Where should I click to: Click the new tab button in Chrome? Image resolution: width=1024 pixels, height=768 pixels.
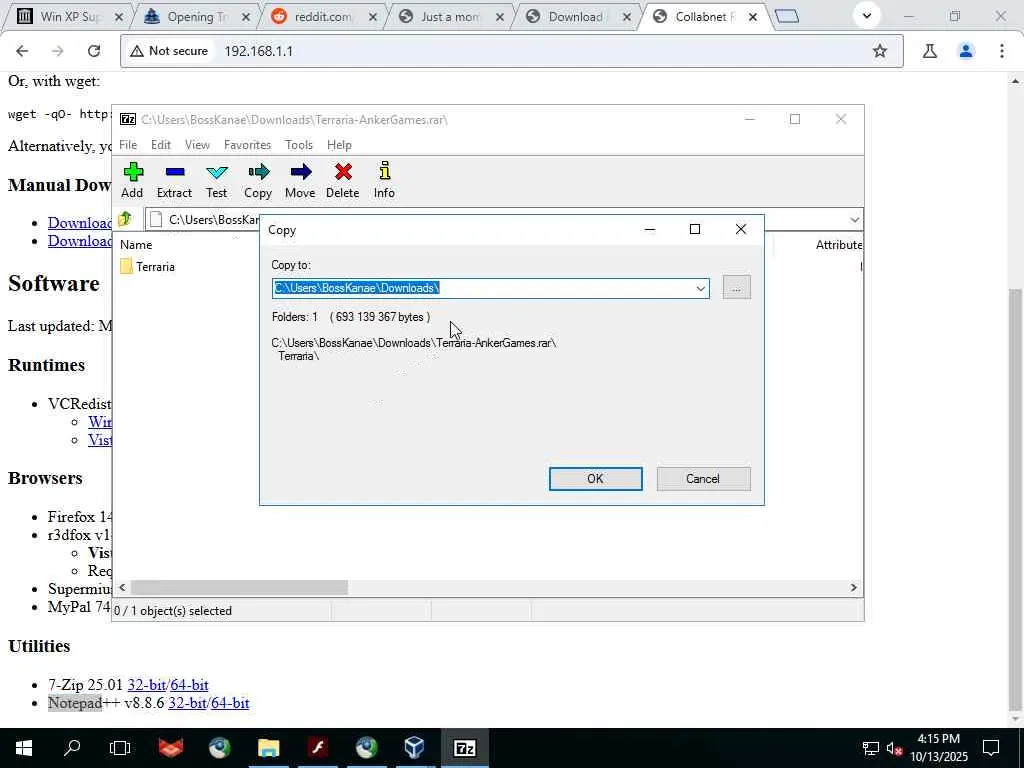[787, 16]
